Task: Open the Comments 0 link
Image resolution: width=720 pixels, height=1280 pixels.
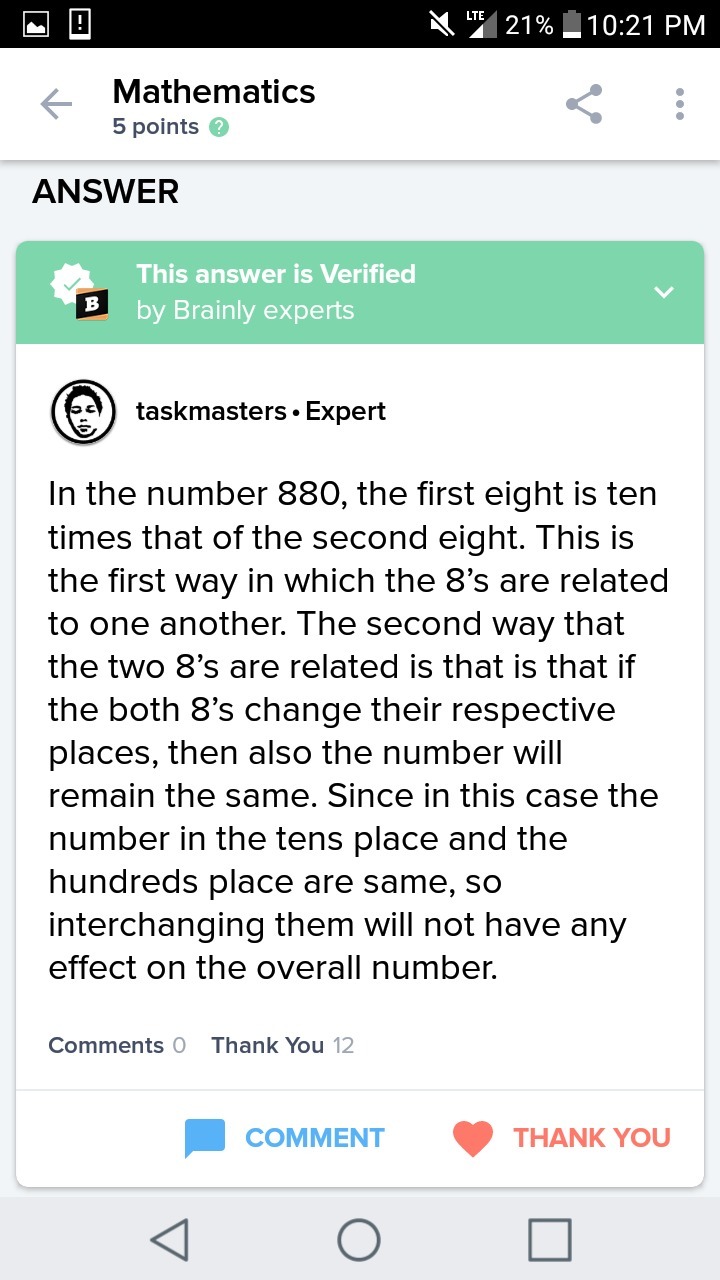Action: 117,1045
